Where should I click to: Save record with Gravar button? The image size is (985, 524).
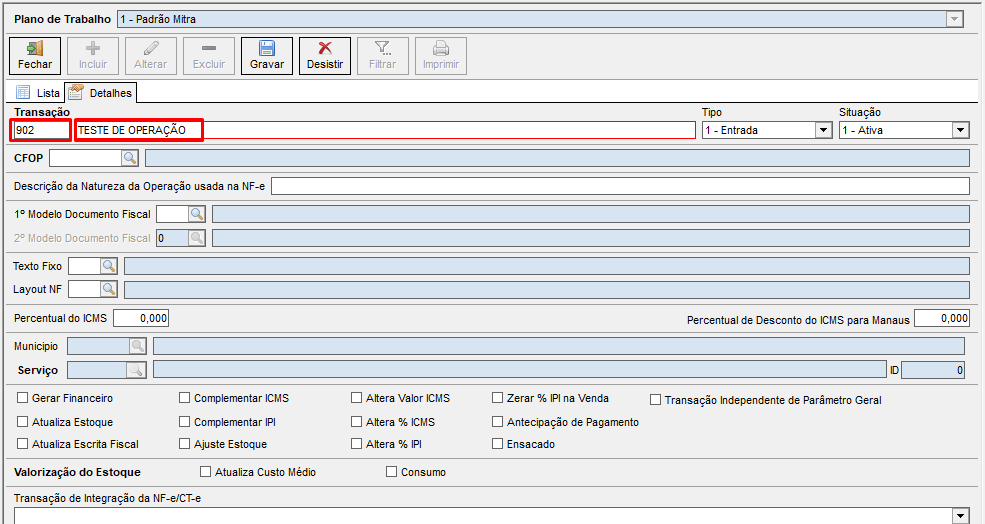pos(267,56)
